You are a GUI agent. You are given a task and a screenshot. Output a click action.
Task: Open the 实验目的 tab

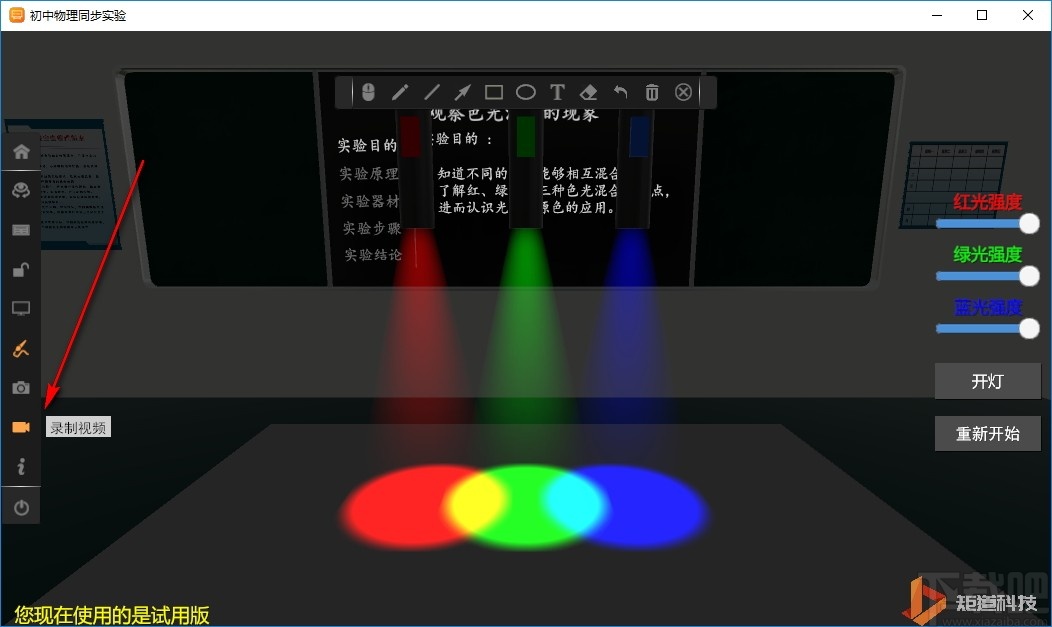(366, 143)
